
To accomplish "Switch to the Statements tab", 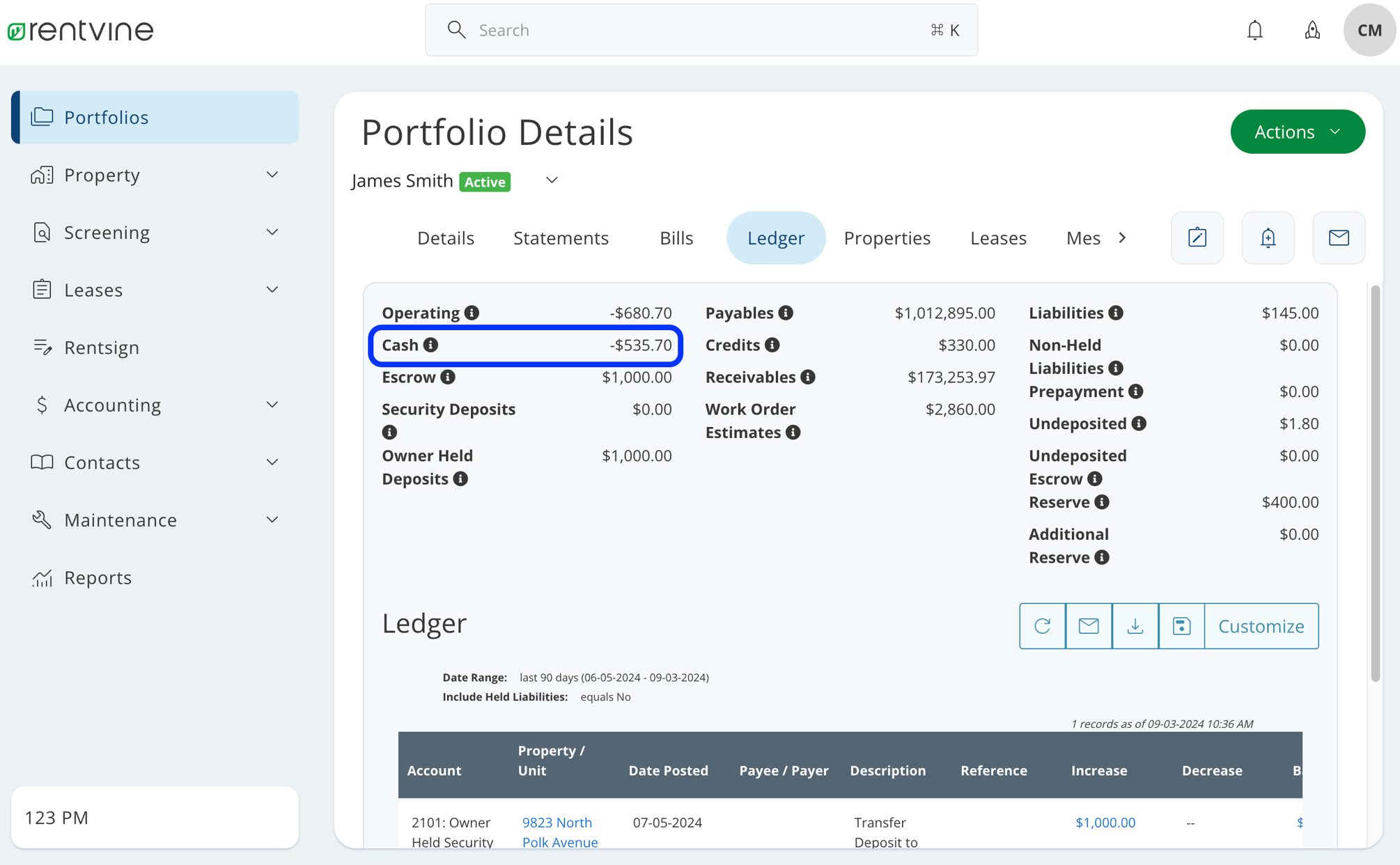I will click(x=561, y=237).
